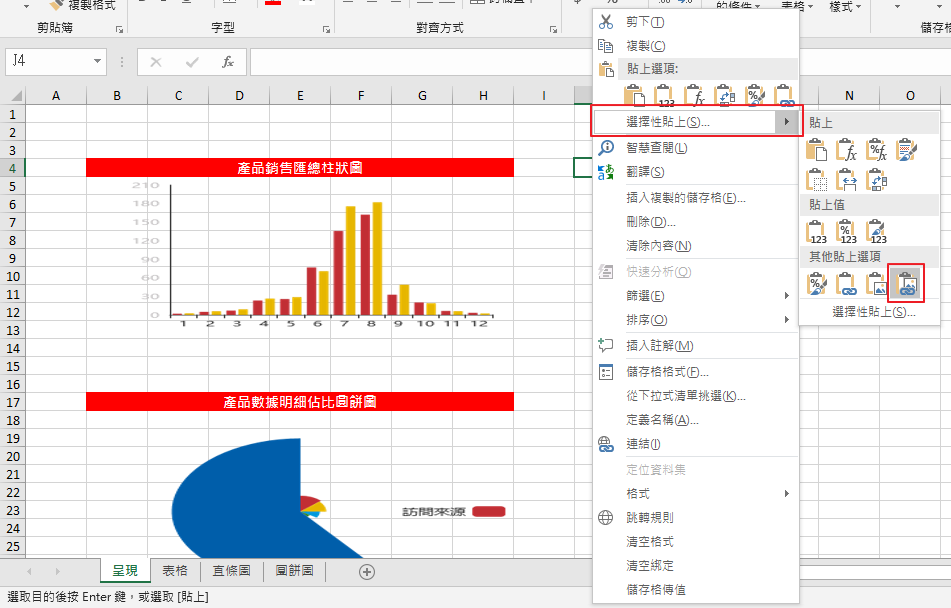Image resolution: width=951 pixels, height=608 pixels.
Task: Switch to the 表格 sheet tab
Action: [175, 571]
